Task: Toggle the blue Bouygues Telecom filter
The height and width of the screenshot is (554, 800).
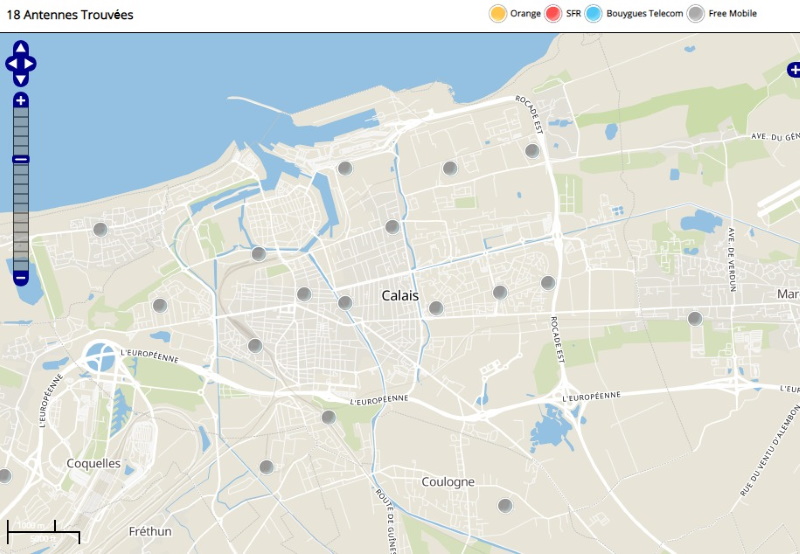Action: [593, 14]
